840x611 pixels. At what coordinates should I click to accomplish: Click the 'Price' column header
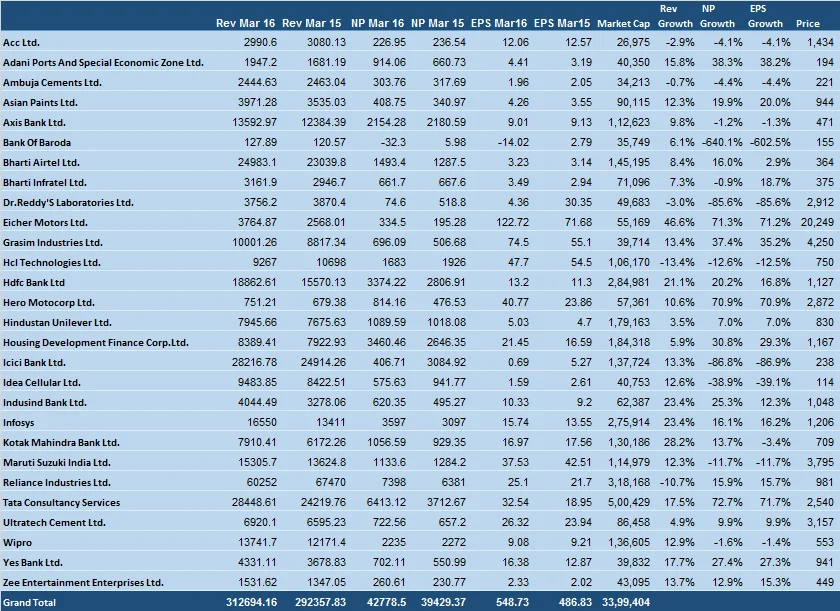pyautogui.click(x=807, y=24)
